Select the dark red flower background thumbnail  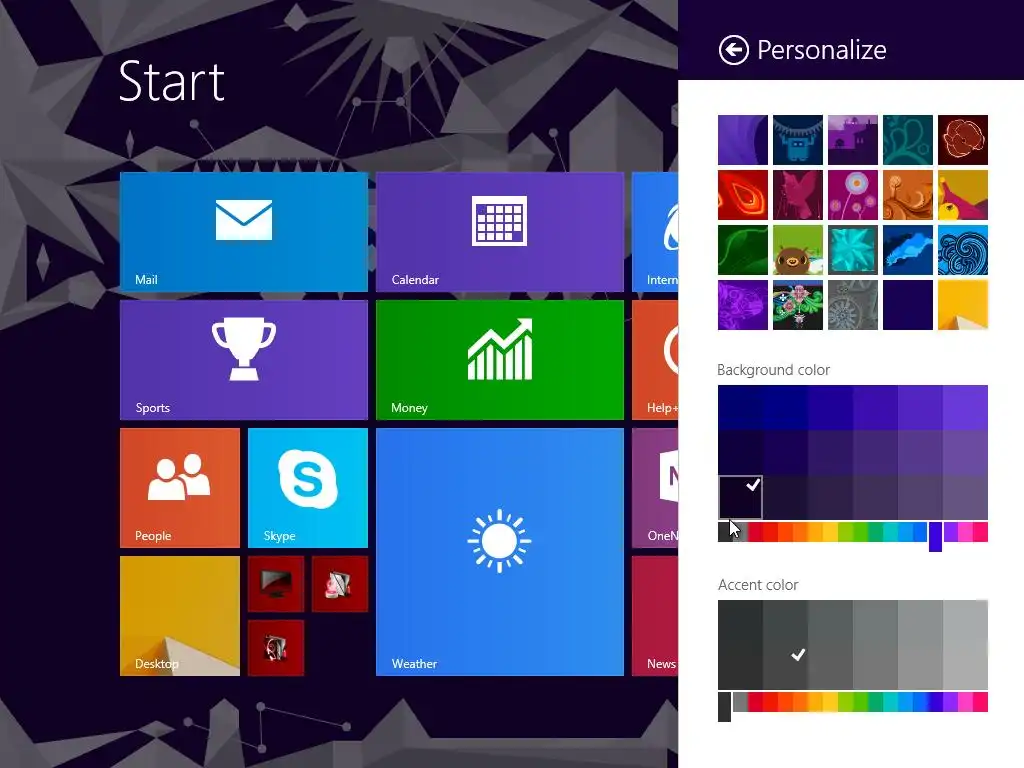[963, 140]
